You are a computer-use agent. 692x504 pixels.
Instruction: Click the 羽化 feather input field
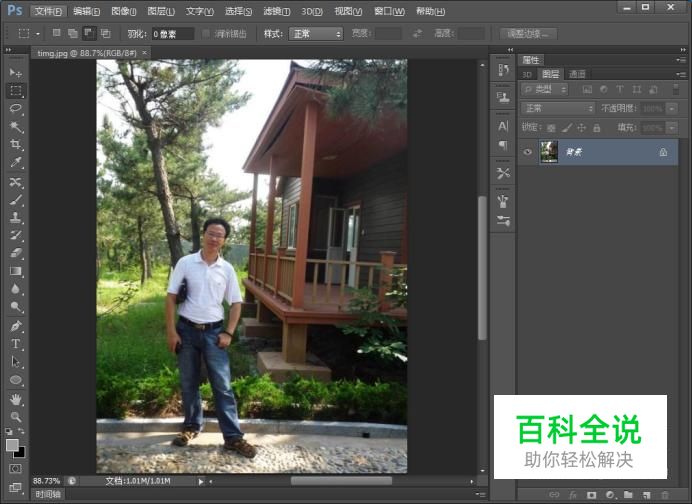tap(173, 34)
